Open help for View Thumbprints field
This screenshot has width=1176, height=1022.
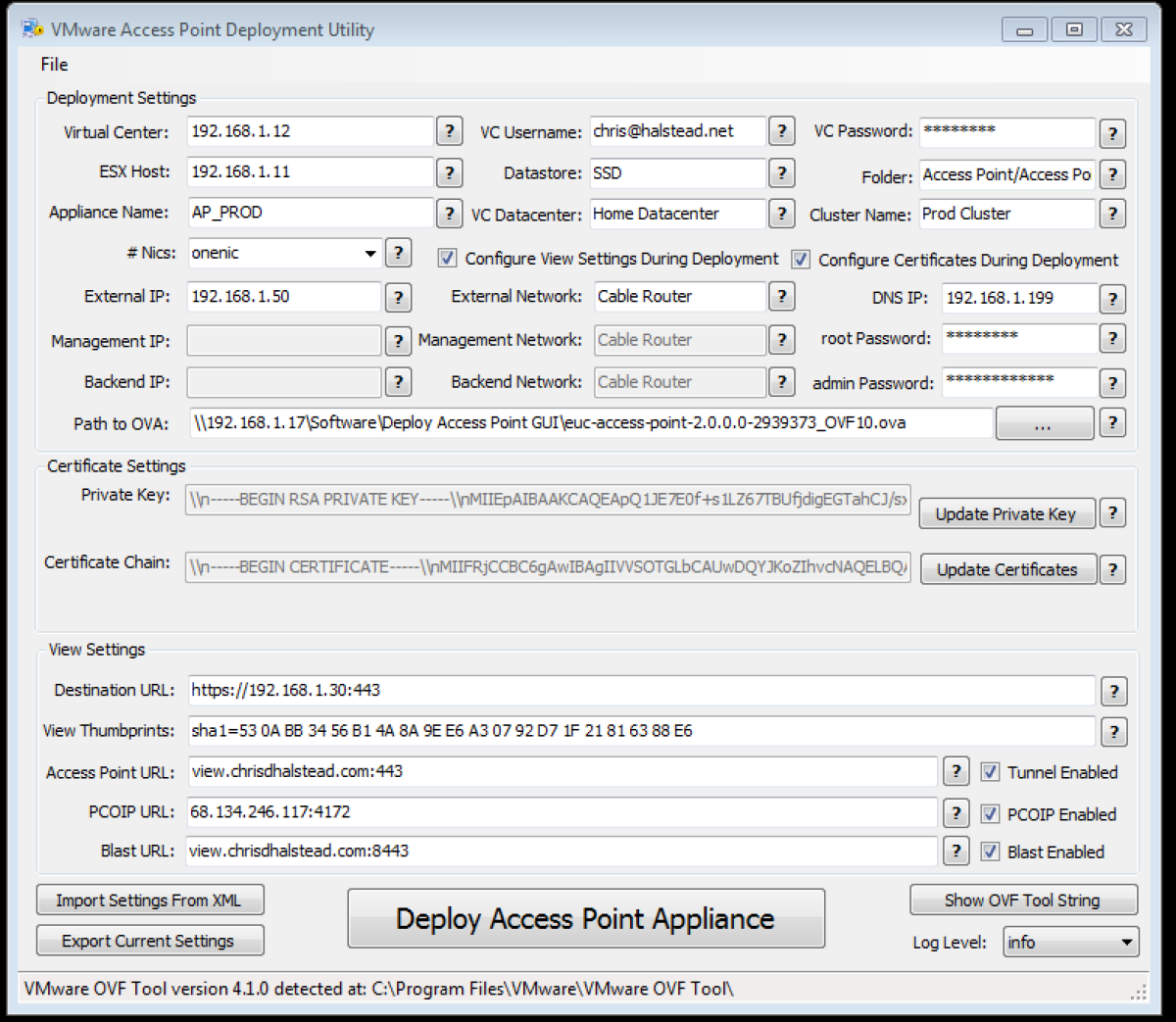1113,731
